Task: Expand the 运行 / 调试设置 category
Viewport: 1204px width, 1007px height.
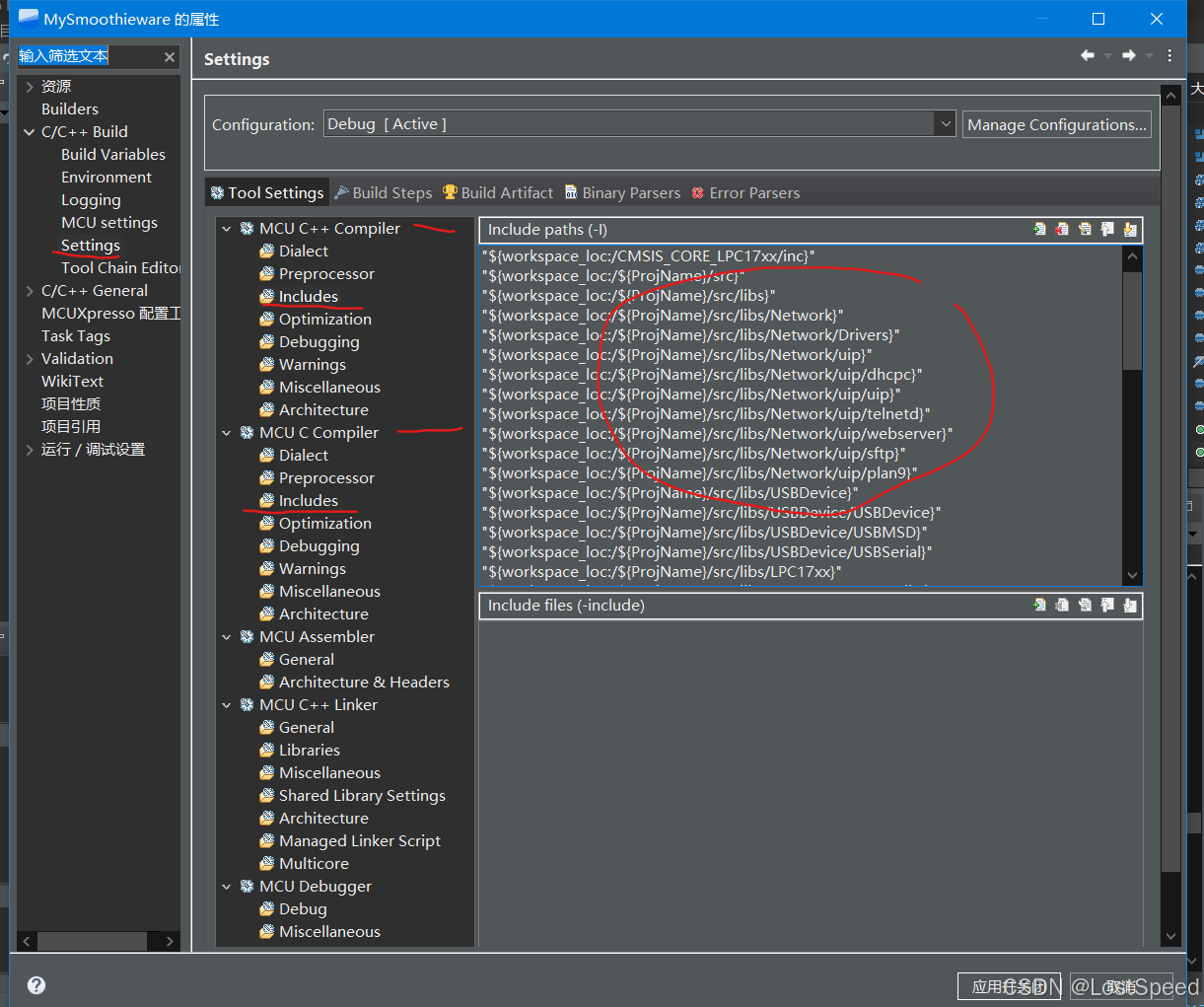Action: click(x=30, y=450)
